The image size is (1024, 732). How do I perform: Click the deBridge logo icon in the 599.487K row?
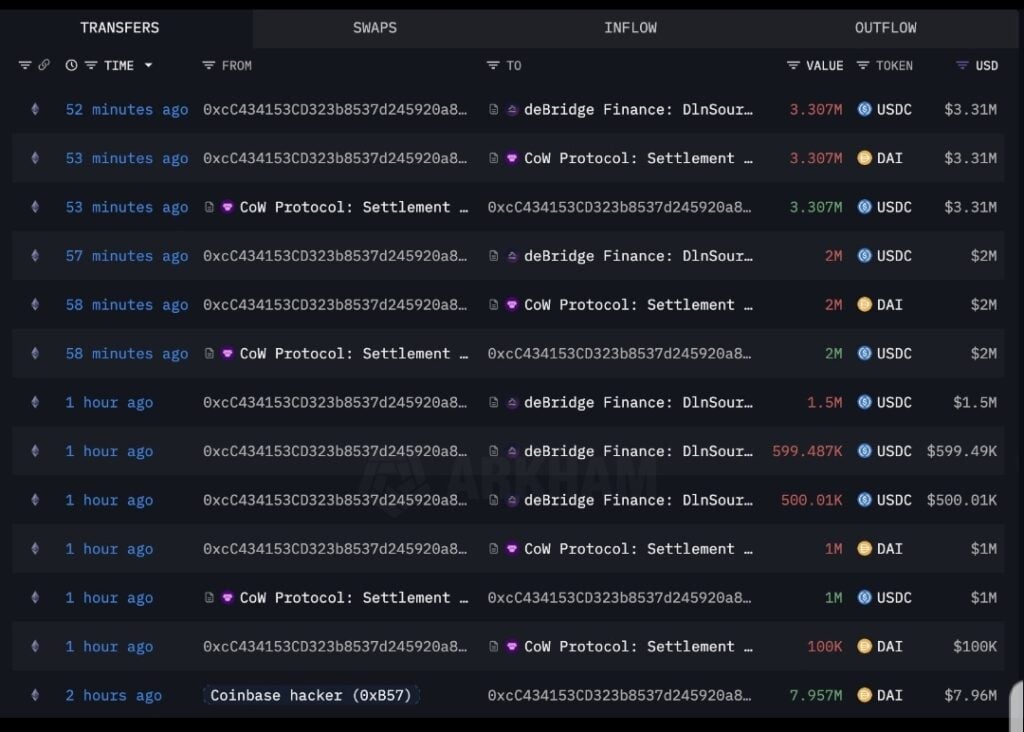click(512, 451)
